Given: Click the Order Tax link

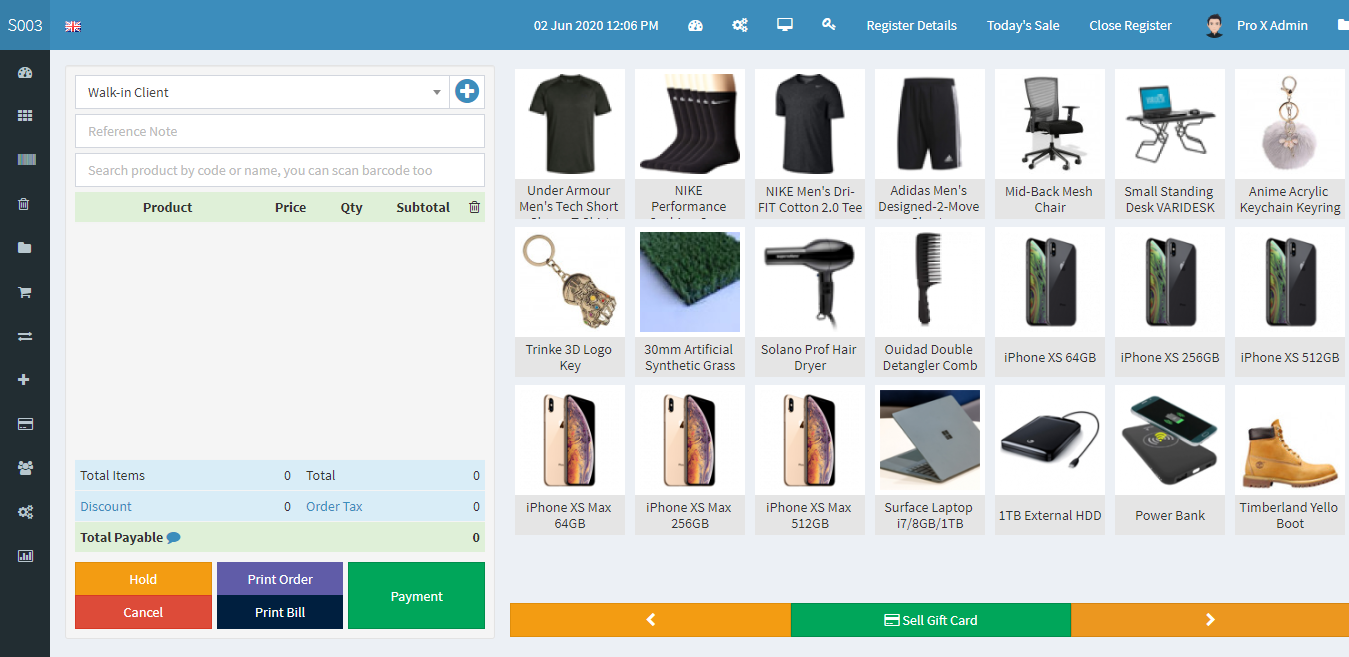Looking at the screenshot, I should click(x=334, y=506).
